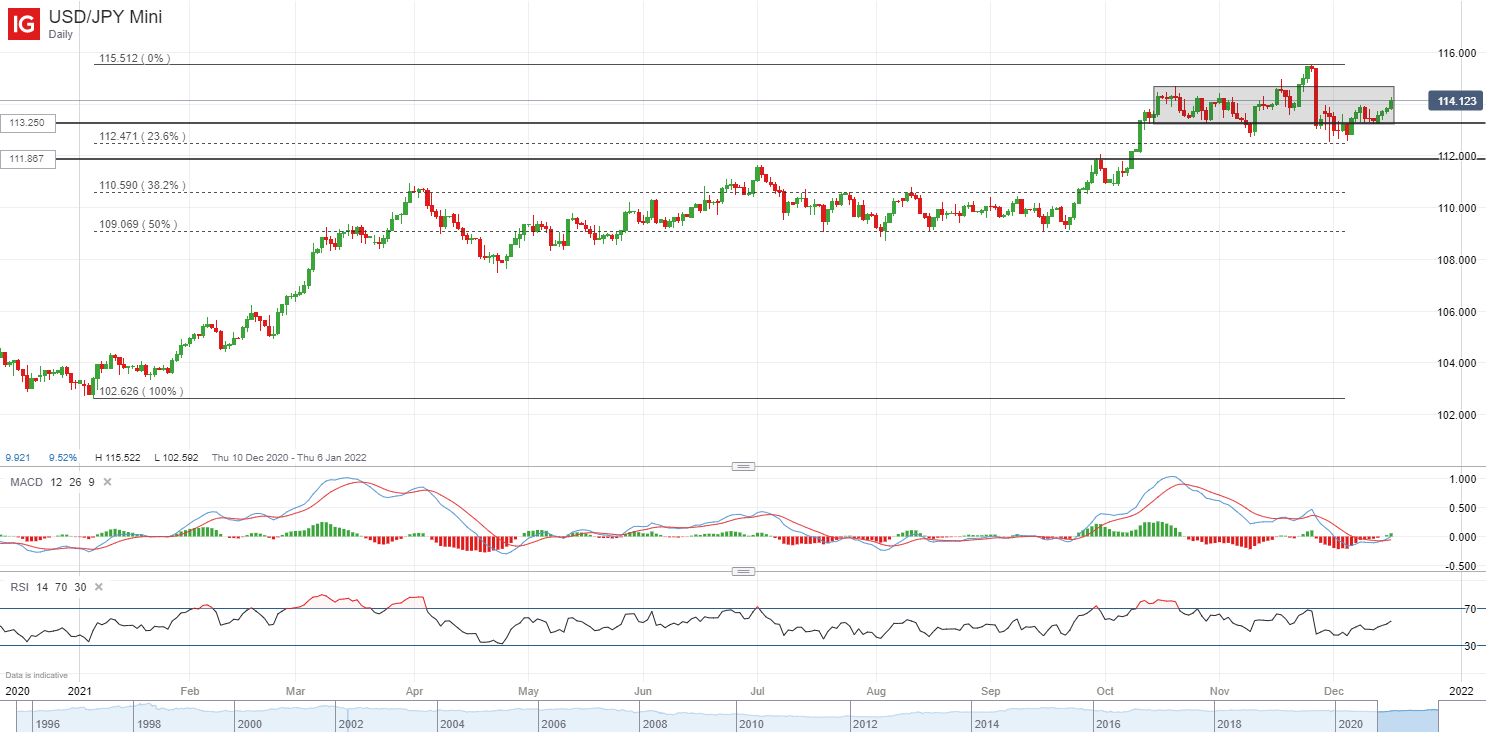This screenshot has height=732, width=1486.
Task: Click the grey shaded rectangle drawing
Action: point(1273,105)
